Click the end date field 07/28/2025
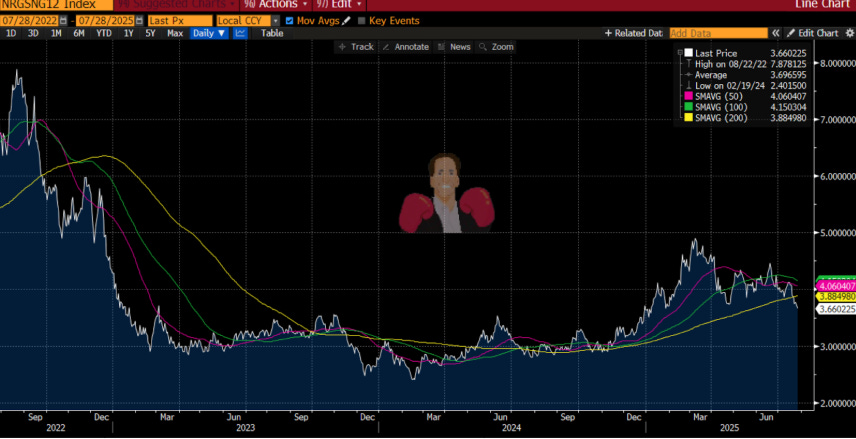Screen dimensions: 856x439 105,21
